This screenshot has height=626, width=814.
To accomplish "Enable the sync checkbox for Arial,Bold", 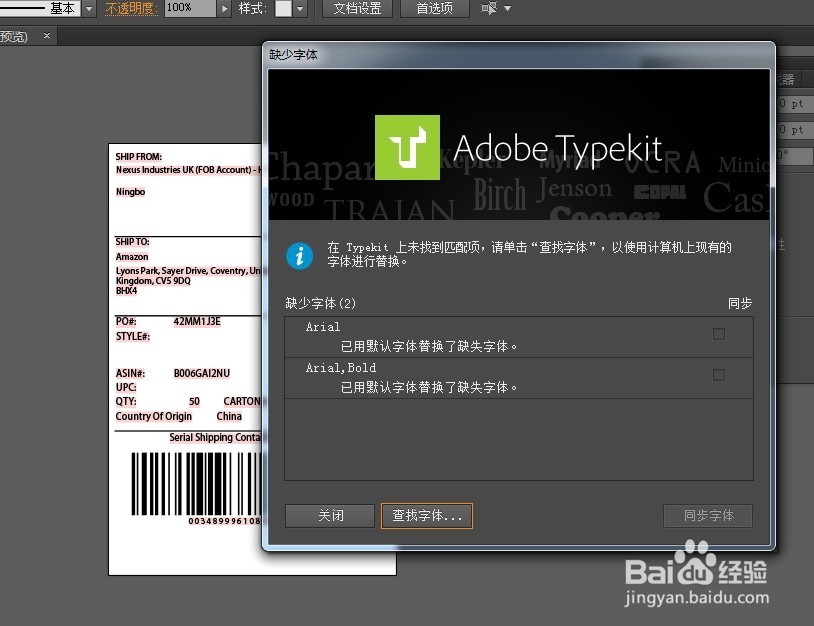I will point(719,376).
